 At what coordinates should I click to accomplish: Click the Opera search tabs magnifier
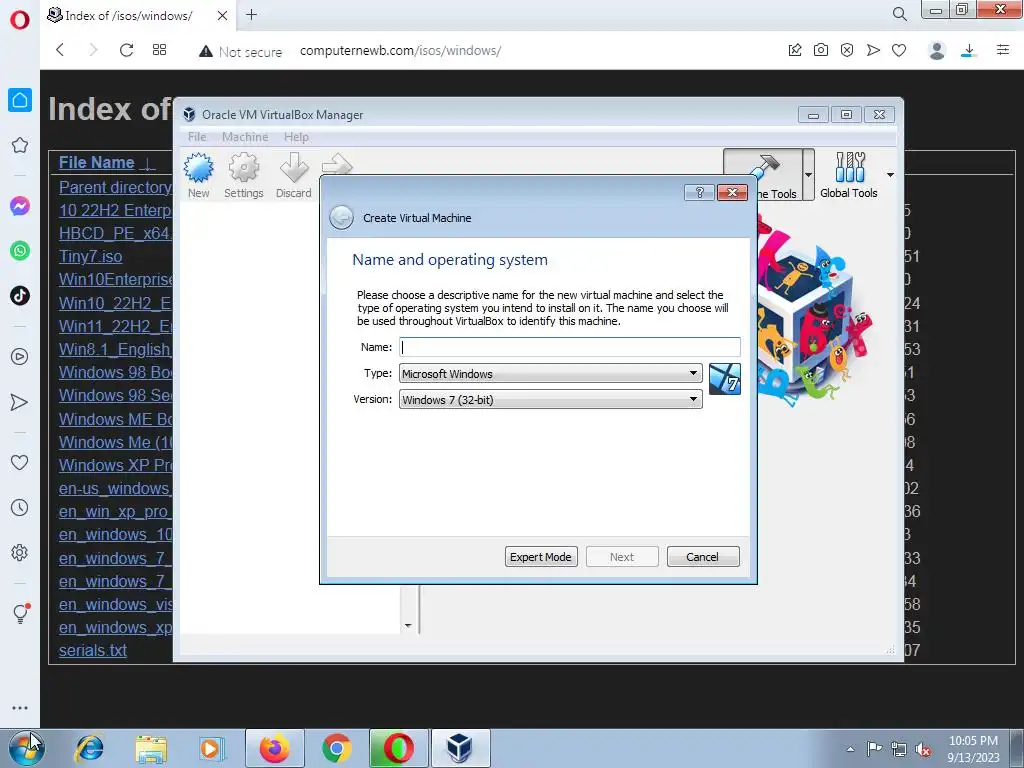tap(900, 14)
